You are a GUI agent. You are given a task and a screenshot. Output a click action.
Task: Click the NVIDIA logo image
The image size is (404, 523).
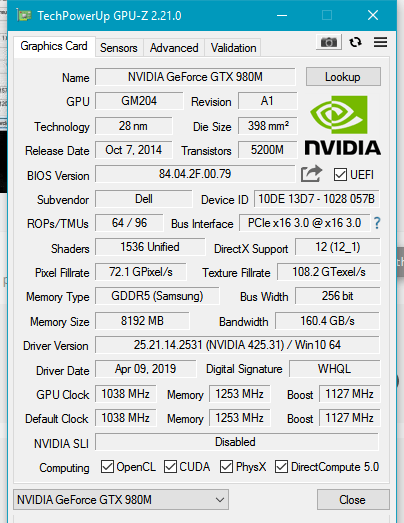343,126
